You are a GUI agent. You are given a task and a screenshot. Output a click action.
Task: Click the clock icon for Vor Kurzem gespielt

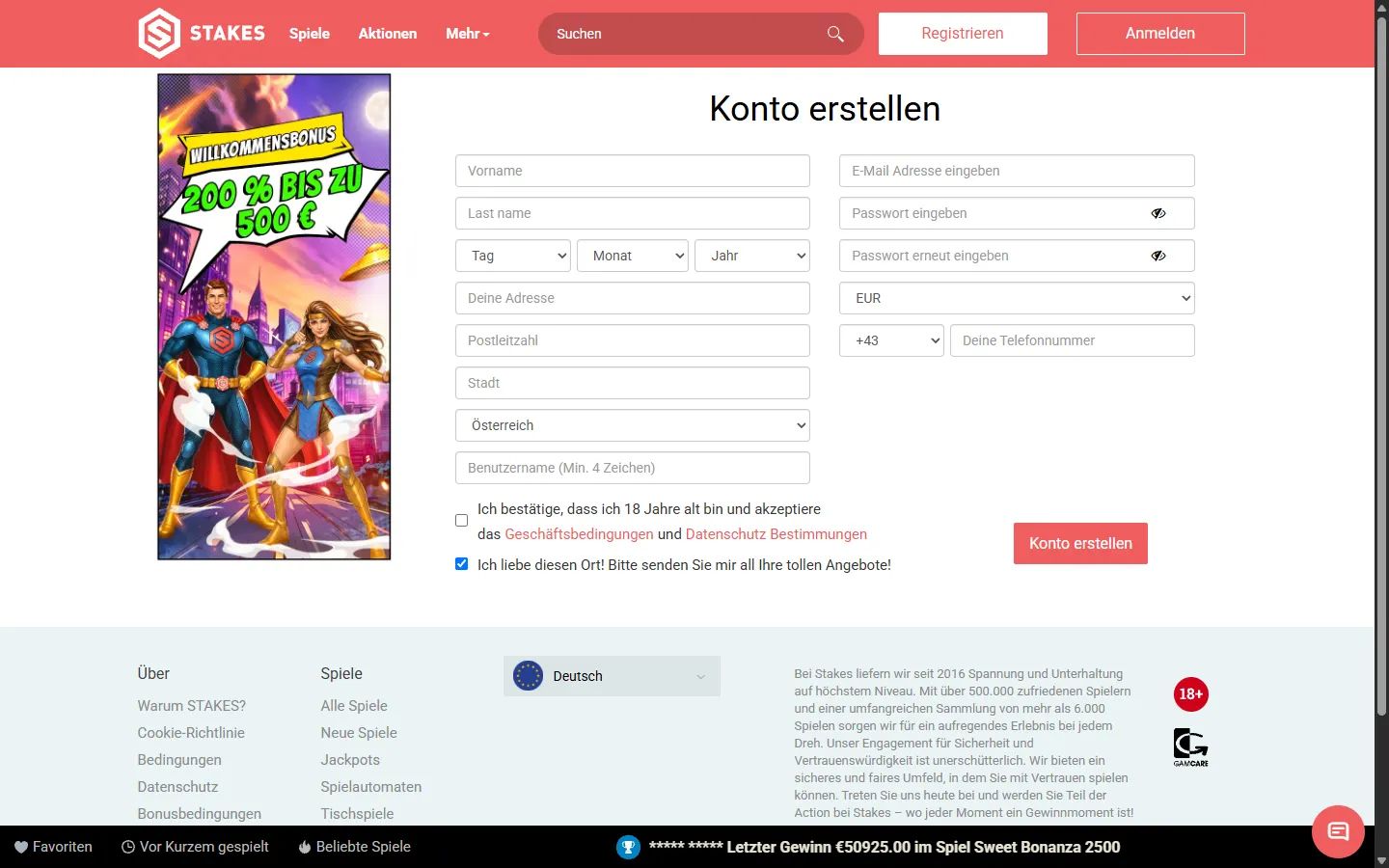pyautogui.click(x=128, y=847)
